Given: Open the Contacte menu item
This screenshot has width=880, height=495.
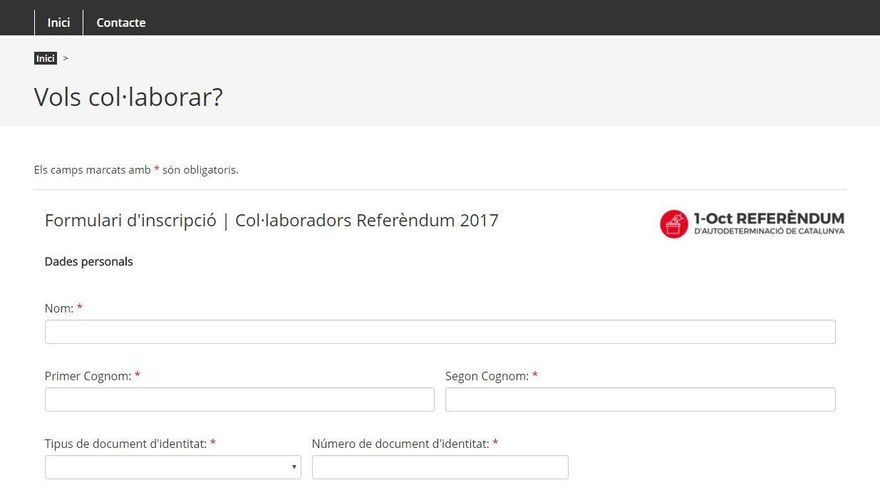Looking at the screenshot, I should (x=121, y=23).
